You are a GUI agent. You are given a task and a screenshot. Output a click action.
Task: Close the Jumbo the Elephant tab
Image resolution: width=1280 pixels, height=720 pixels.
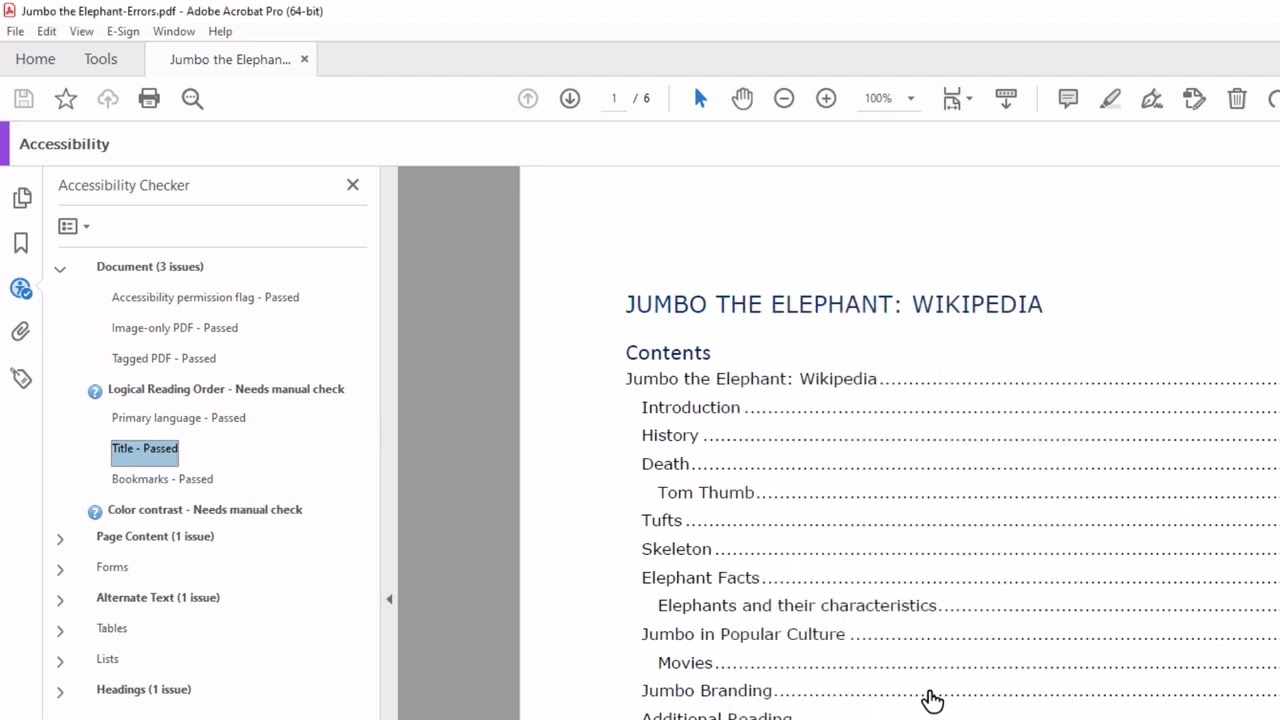coord(304,59)
